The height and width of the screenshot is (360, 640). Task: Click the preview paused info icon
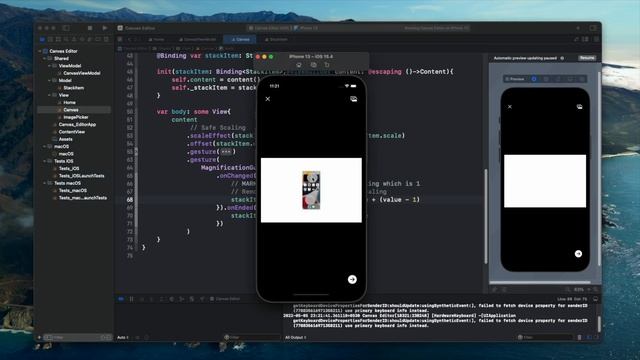[x=562, y=58]
